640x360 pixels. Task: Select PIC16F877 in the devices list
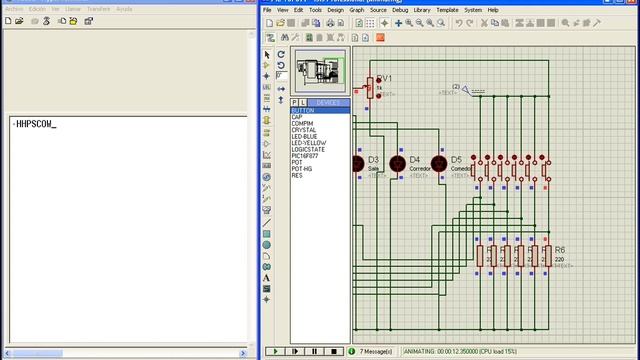pos(304,156)
